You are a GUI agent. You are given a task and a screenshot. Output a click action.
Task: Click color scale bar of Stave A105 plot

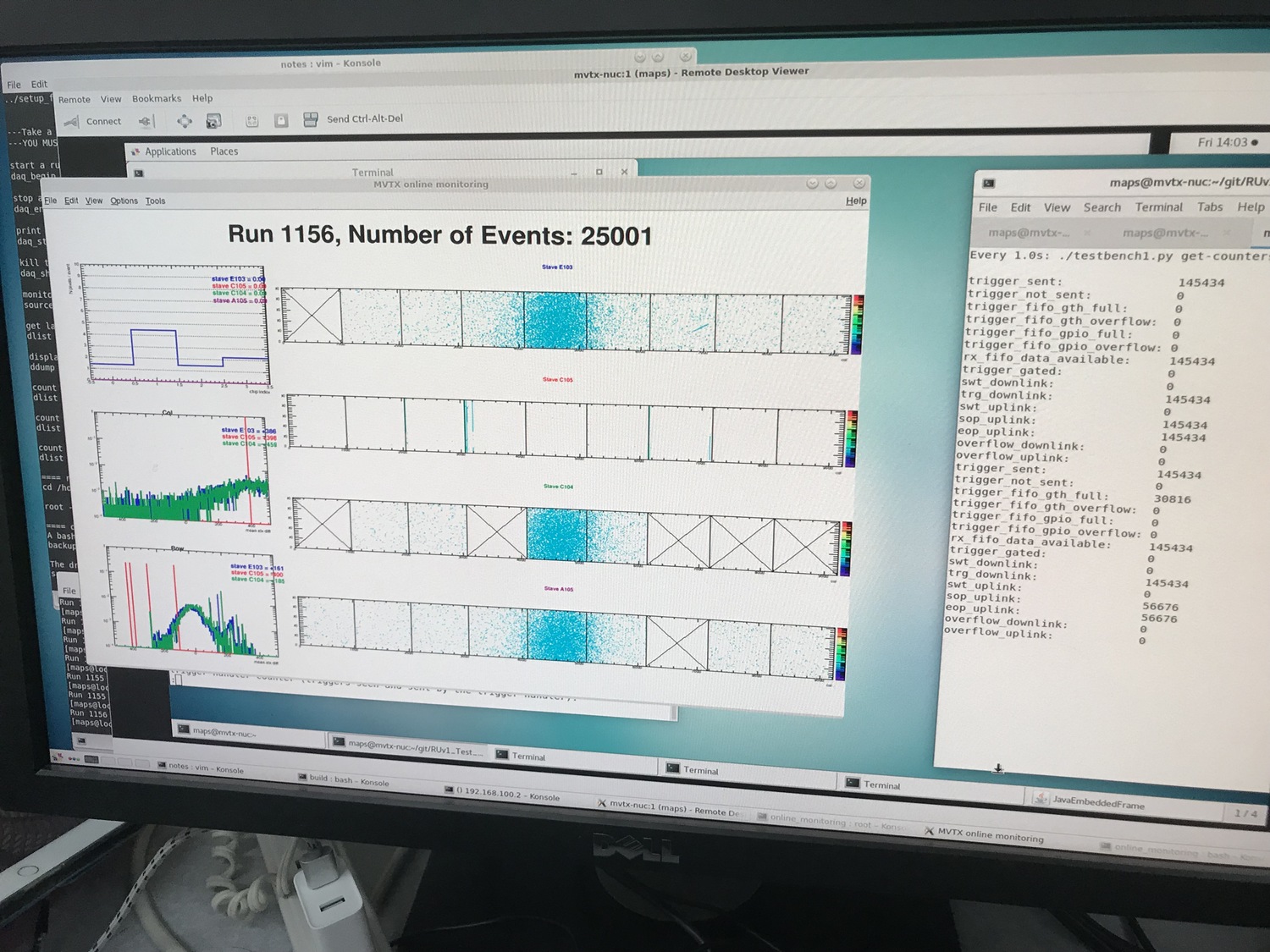click(839, 653)
